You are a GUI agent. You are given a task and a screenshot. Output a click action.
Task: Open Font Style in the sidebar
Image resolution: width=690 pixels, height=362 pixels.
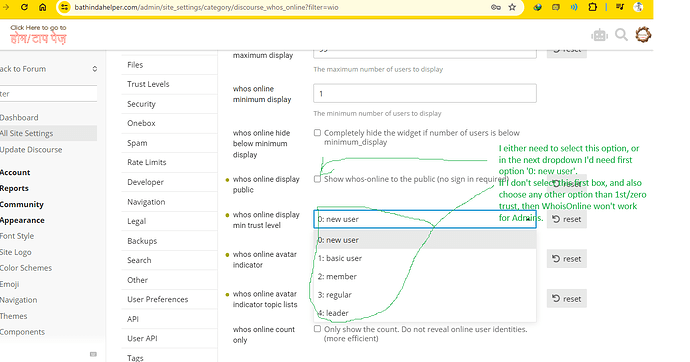tap(17, 236)
